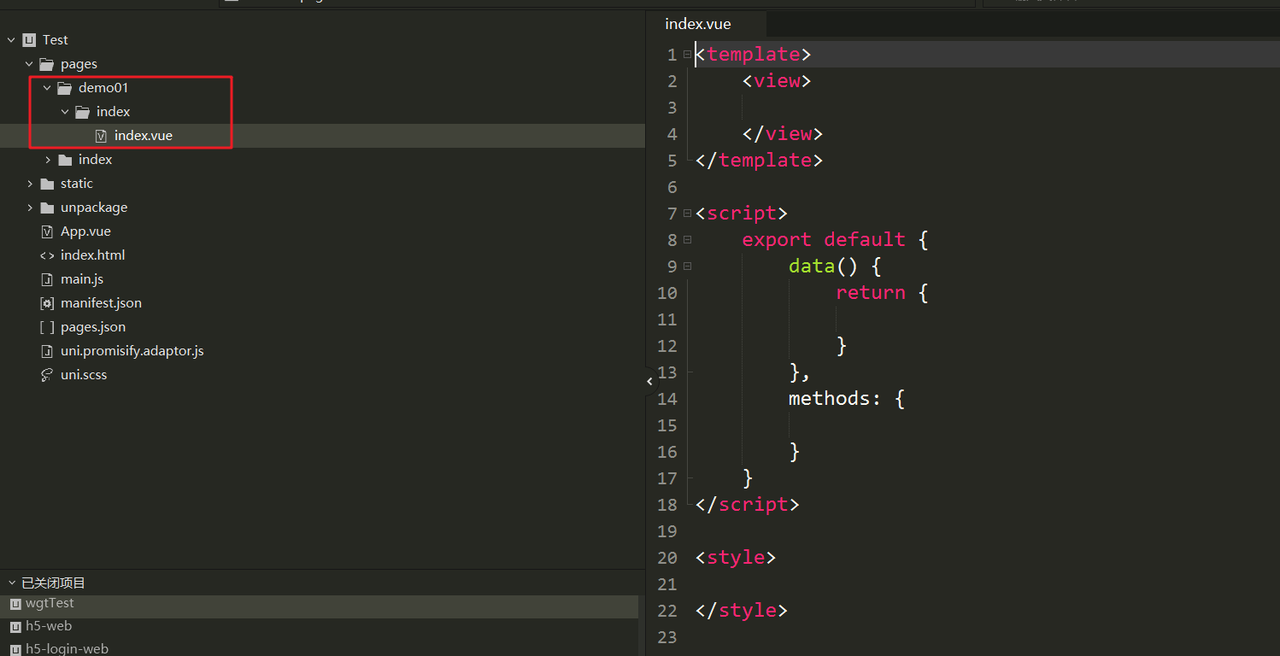Fold the template block at line 1
This screenshot has height=656, width=1280.
click(x=687, y=55)
